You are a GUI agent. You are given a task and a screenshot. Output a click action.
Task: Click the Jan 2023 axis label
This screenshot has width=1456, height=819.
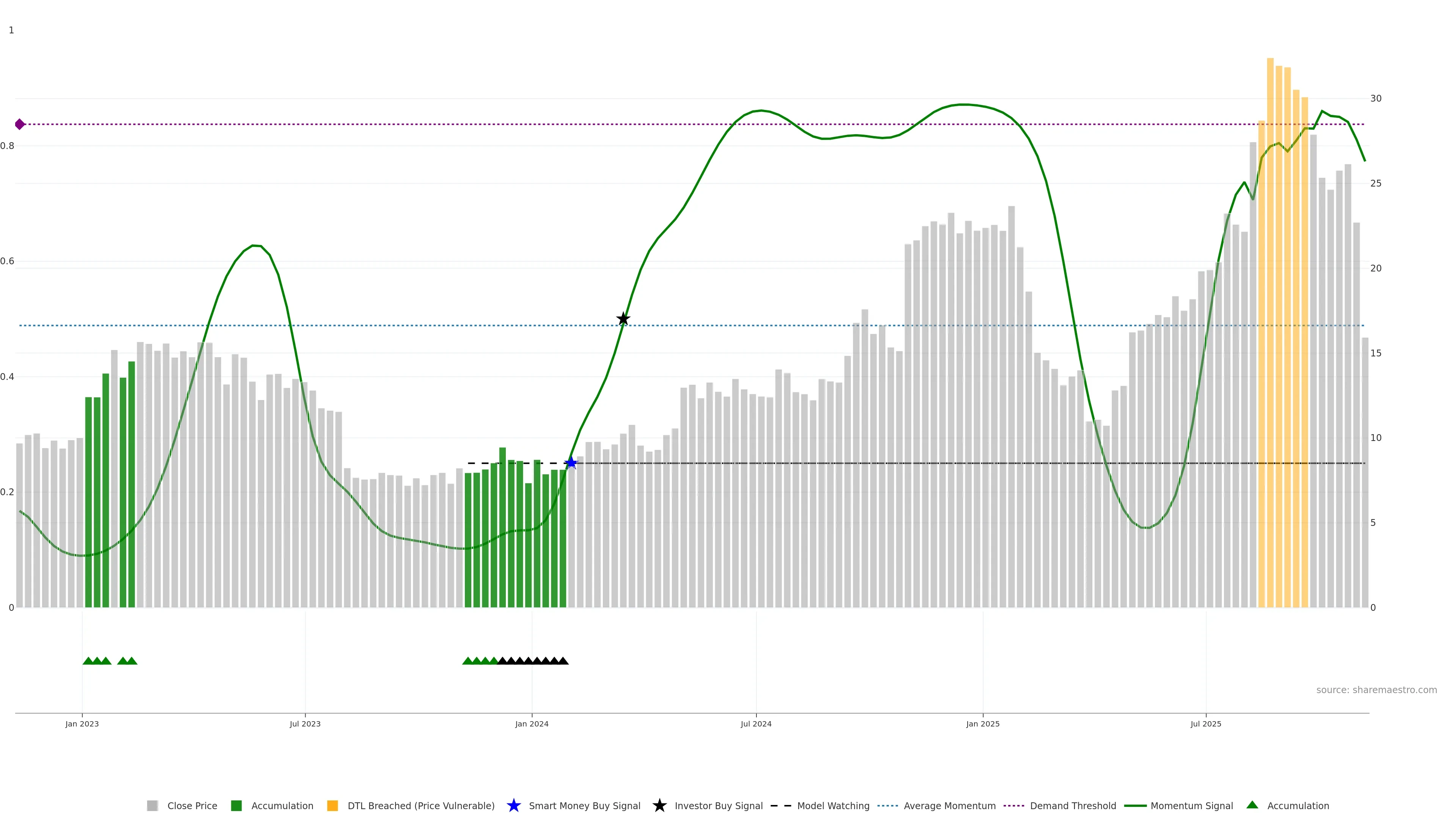[82, 723]
